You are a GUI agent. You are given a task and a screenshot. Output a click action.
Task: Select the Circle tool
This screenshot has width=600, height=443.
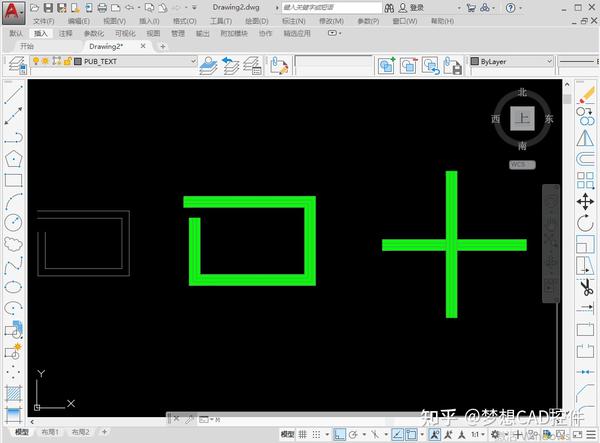tap(13, 223)
